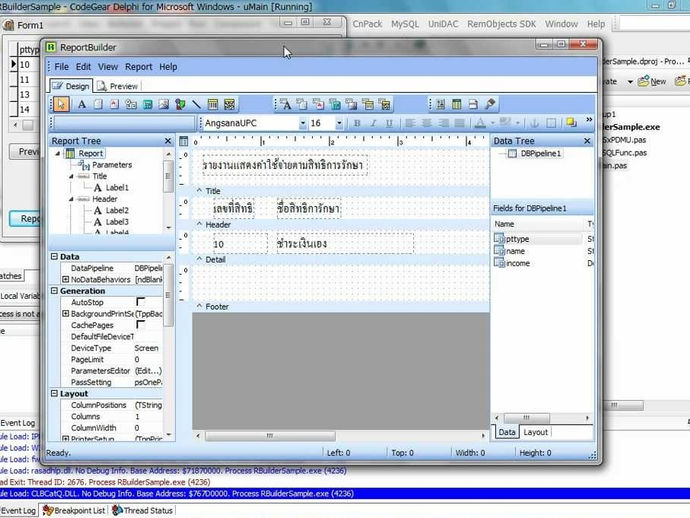Collapse the Layout property category

(54, 393)
